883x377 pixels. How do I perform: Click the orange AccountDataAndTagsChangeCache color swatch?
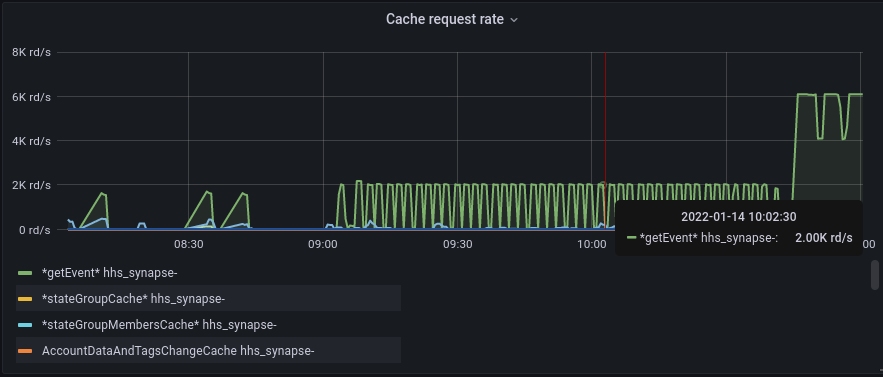[25, 351]
